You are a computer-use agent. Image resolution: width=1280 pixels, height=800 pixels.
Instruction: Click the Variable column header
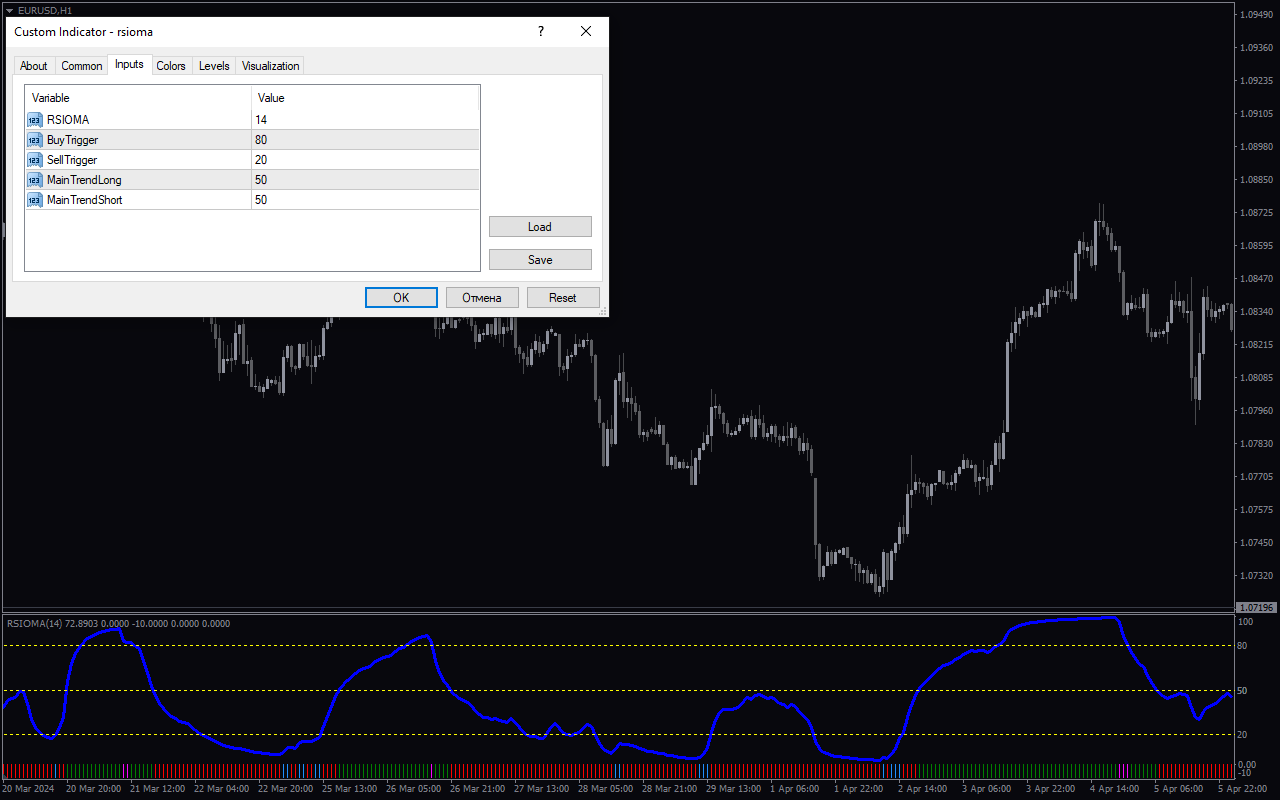pyautogui.click(x=138, y=98)
